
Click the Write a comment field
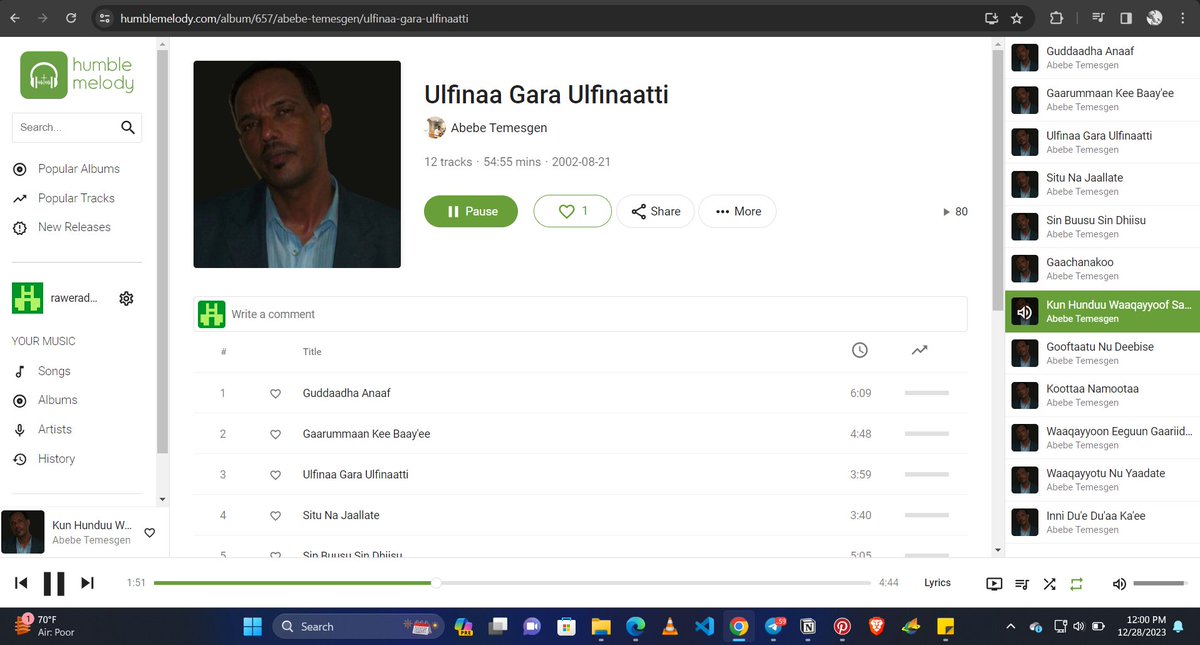[596, 314]
